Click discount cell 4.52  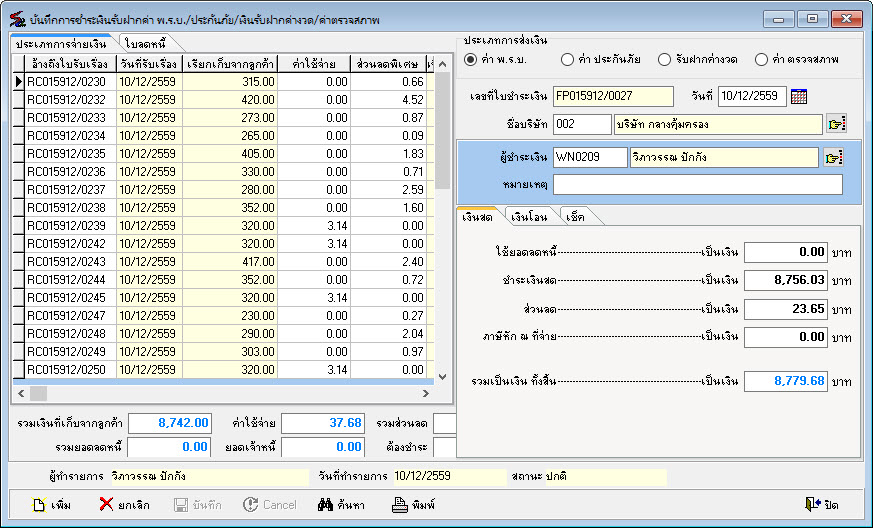(389, 100)
